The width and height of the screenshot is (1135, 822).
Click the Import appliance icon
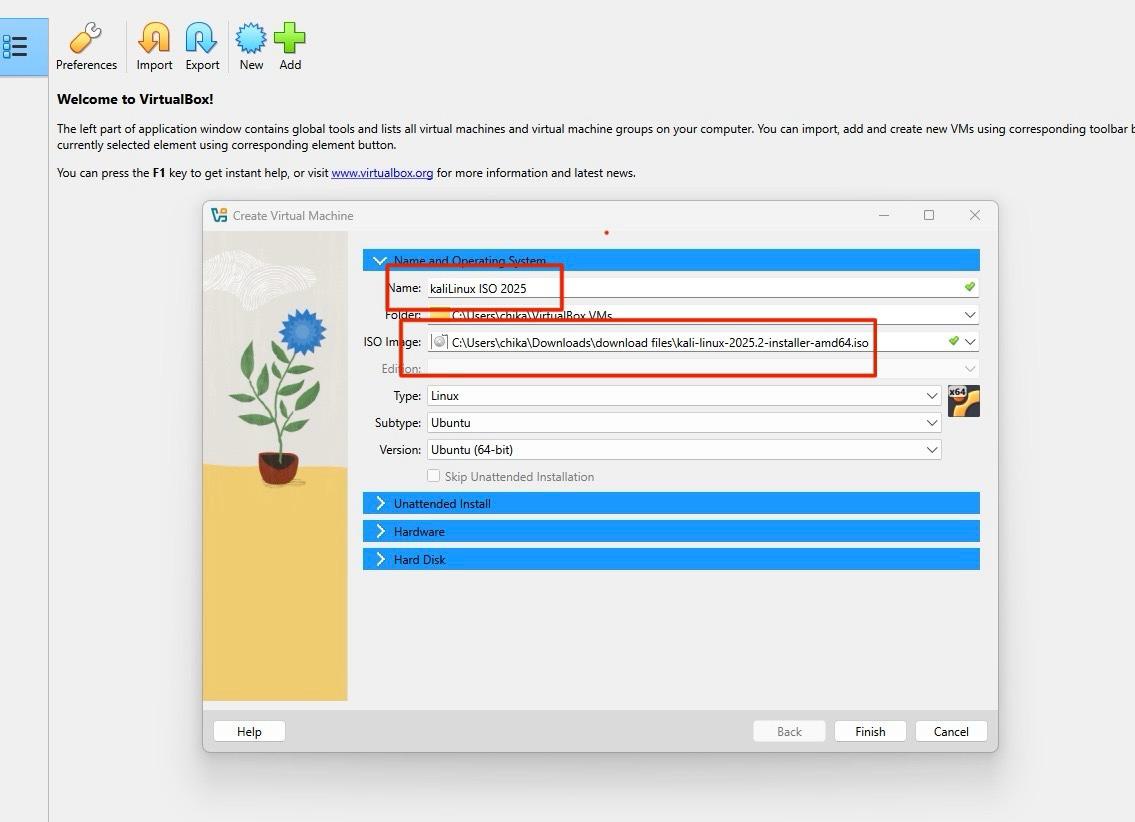point(154,47)
